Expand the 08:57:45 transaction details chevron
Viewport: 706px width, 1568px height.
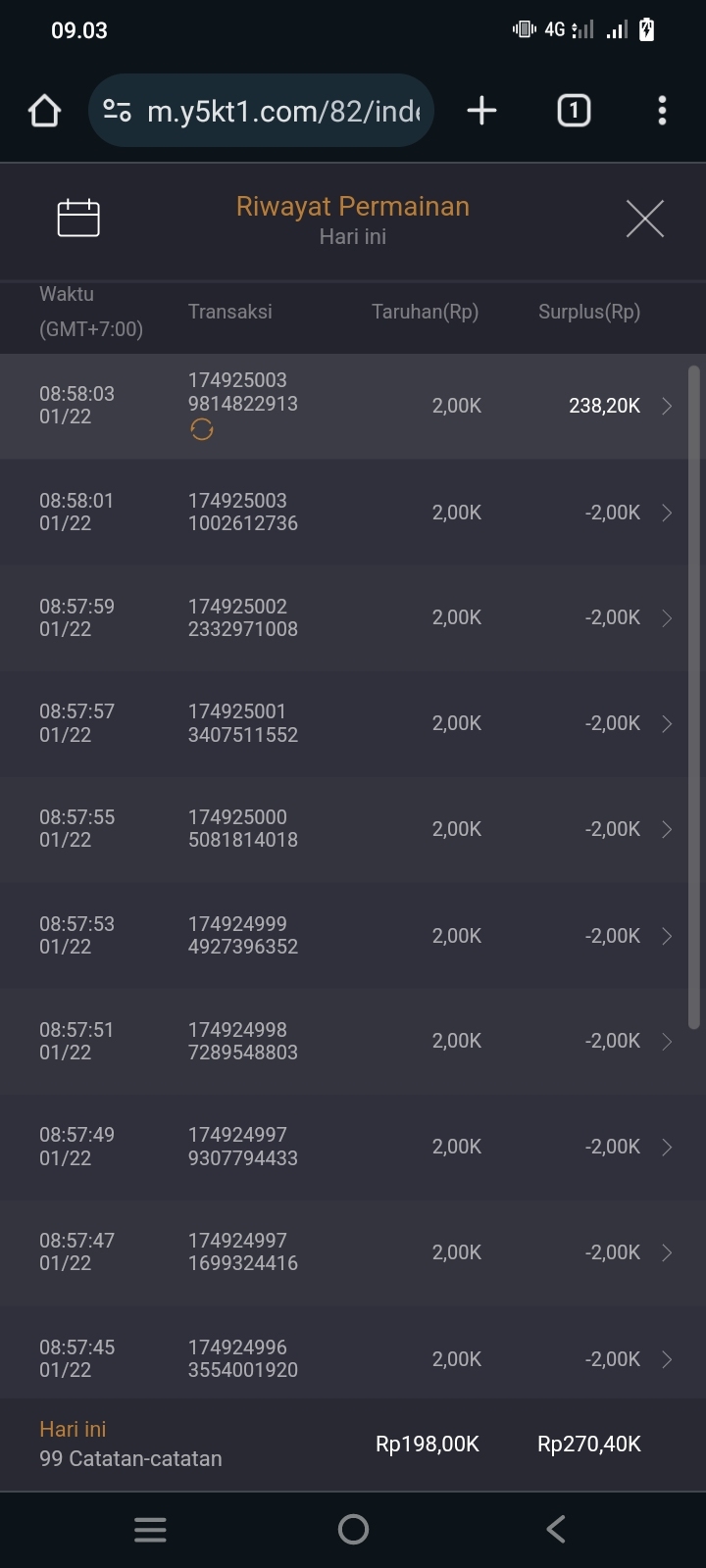point(667,1359)
